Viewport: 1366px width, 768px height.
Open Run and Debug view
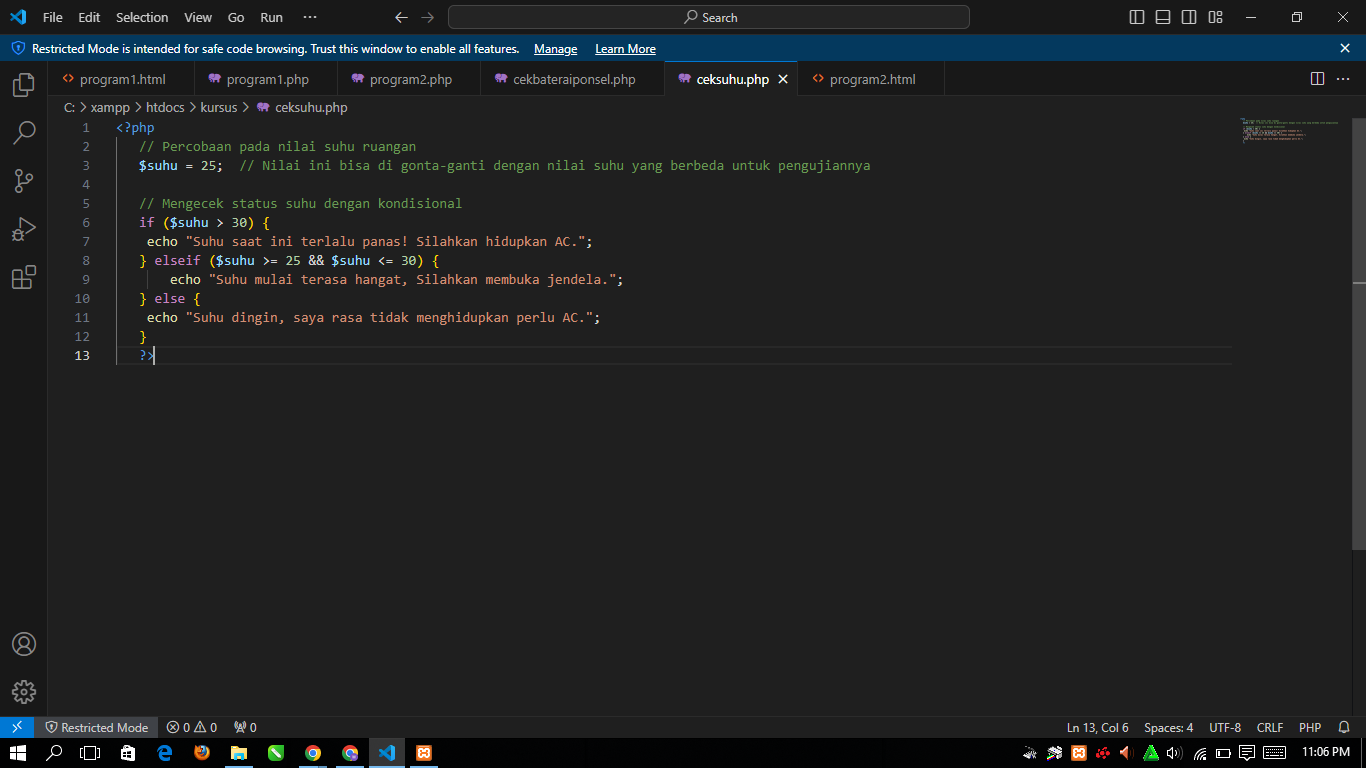24,229
